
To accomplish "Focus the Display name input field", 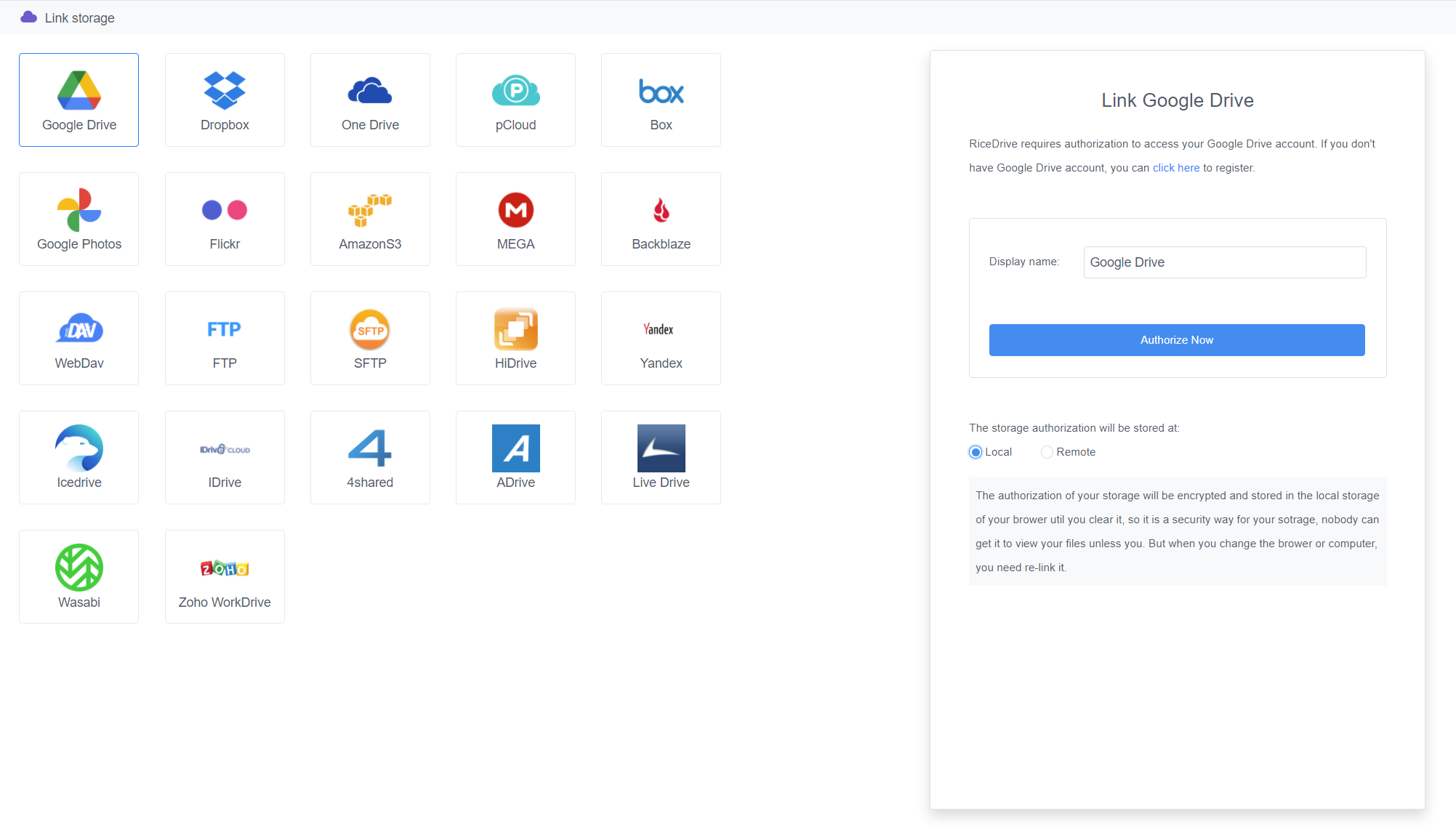I will coord(1225,262).
